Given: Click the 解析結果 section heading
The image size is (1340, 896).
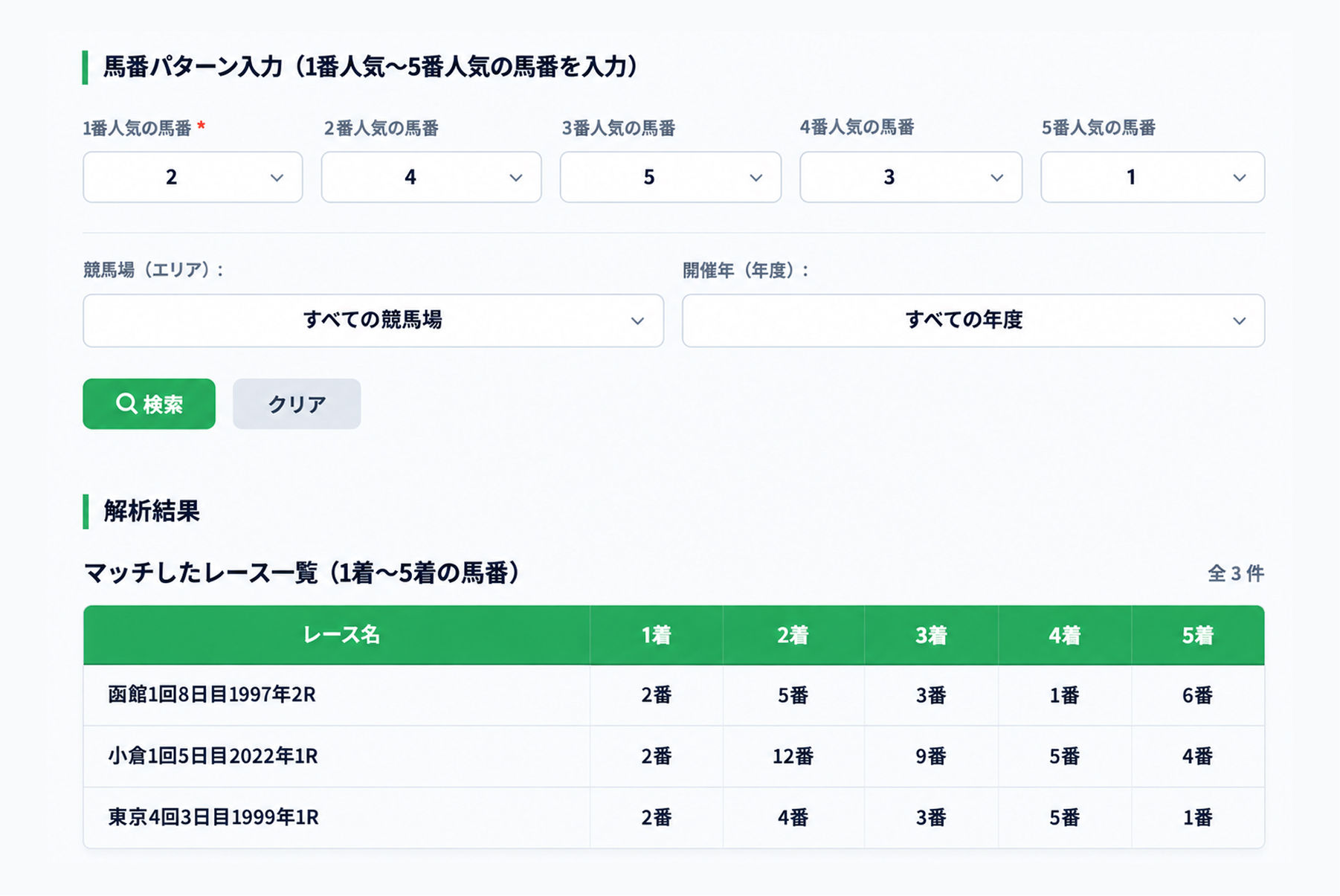Looking at the screenshot, I should 152,512.
